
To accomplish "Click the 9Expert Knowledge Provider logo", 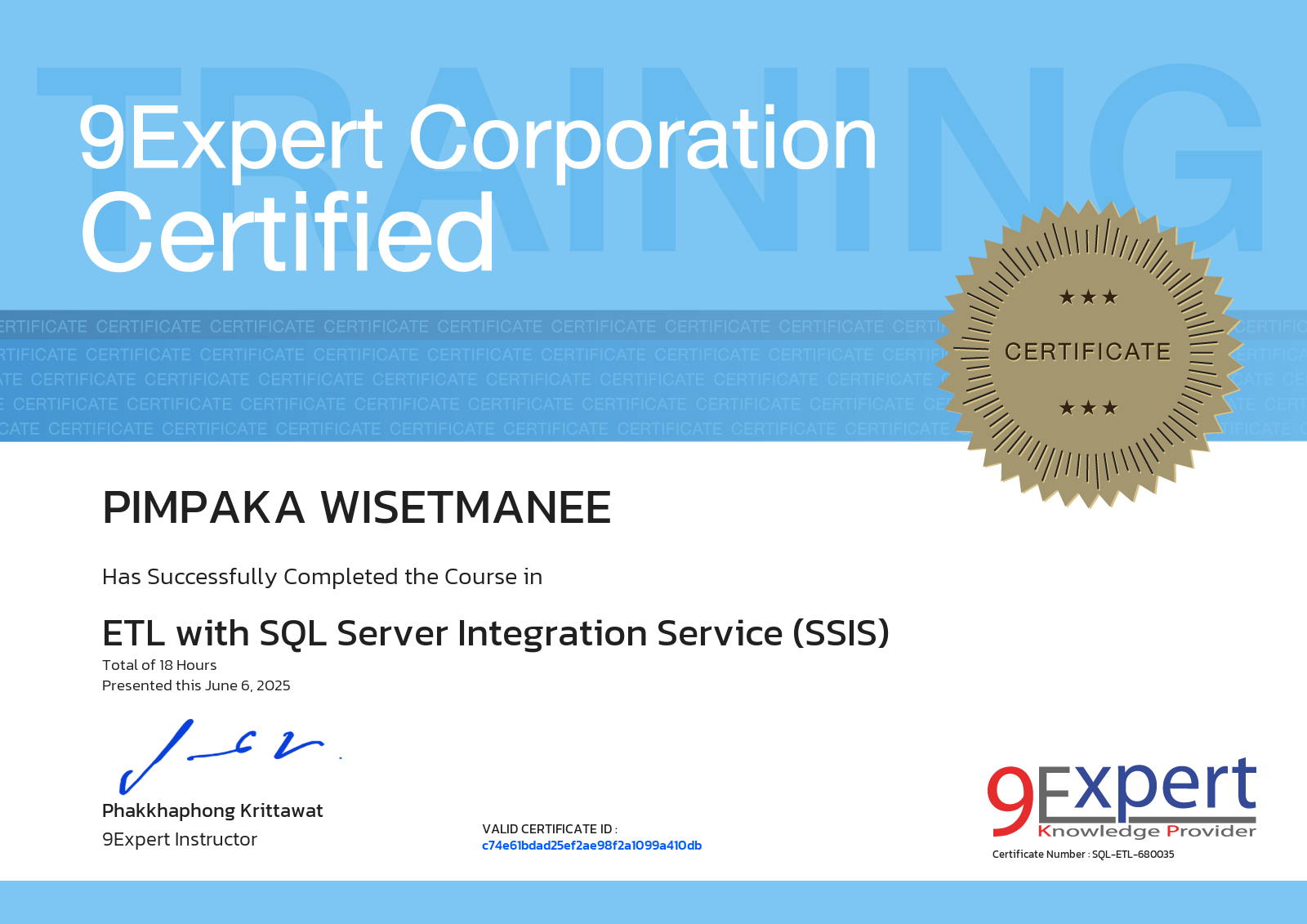I will [x=1122, y=798].
